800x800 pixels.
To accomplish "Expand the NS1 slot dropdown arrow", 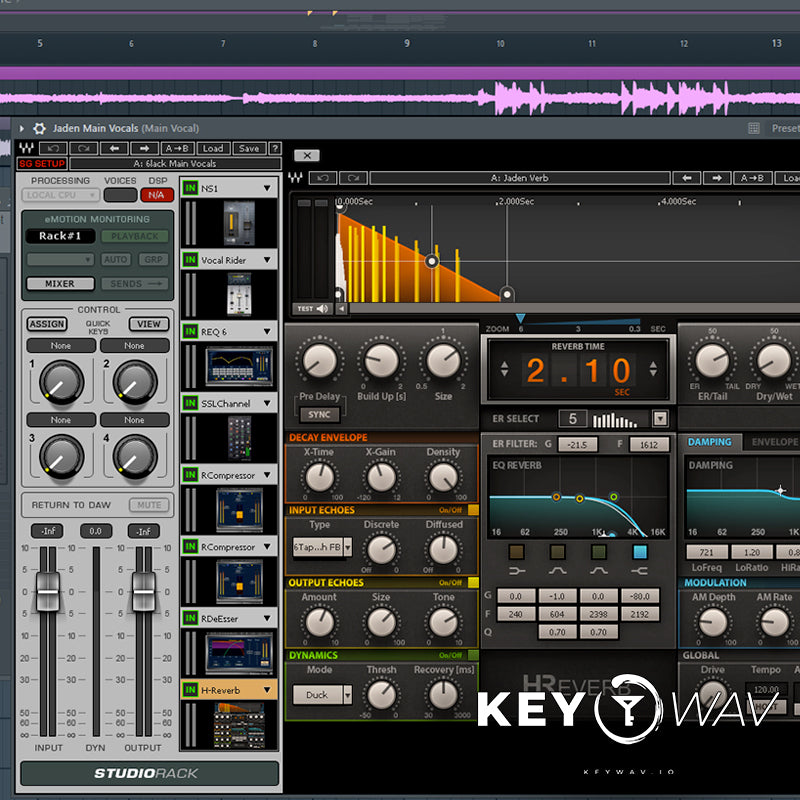I will [x=267, y=188].
